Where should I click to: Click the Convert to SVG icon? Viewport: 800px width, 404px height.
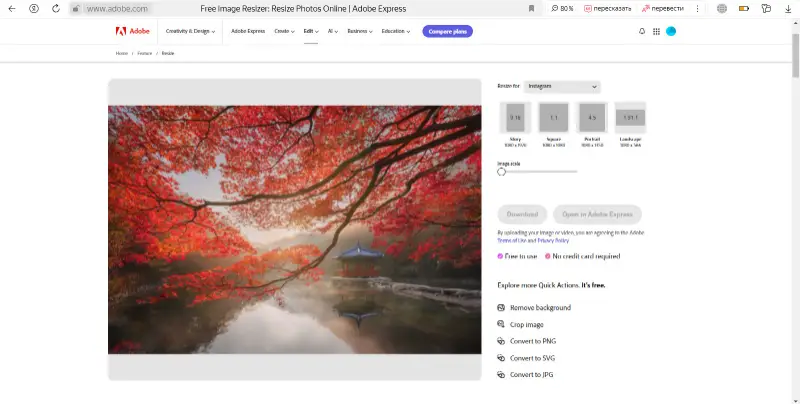click(x=501, y=358)
